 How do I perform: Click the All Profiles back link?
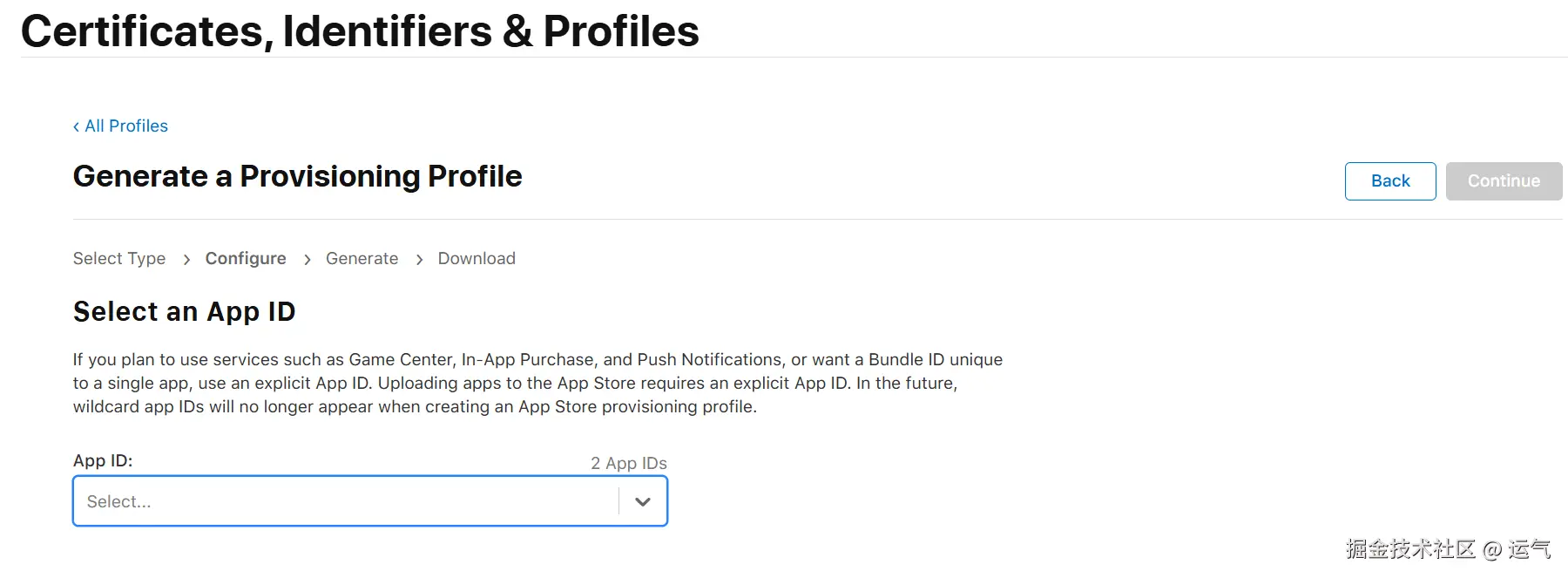coord(125,126)
